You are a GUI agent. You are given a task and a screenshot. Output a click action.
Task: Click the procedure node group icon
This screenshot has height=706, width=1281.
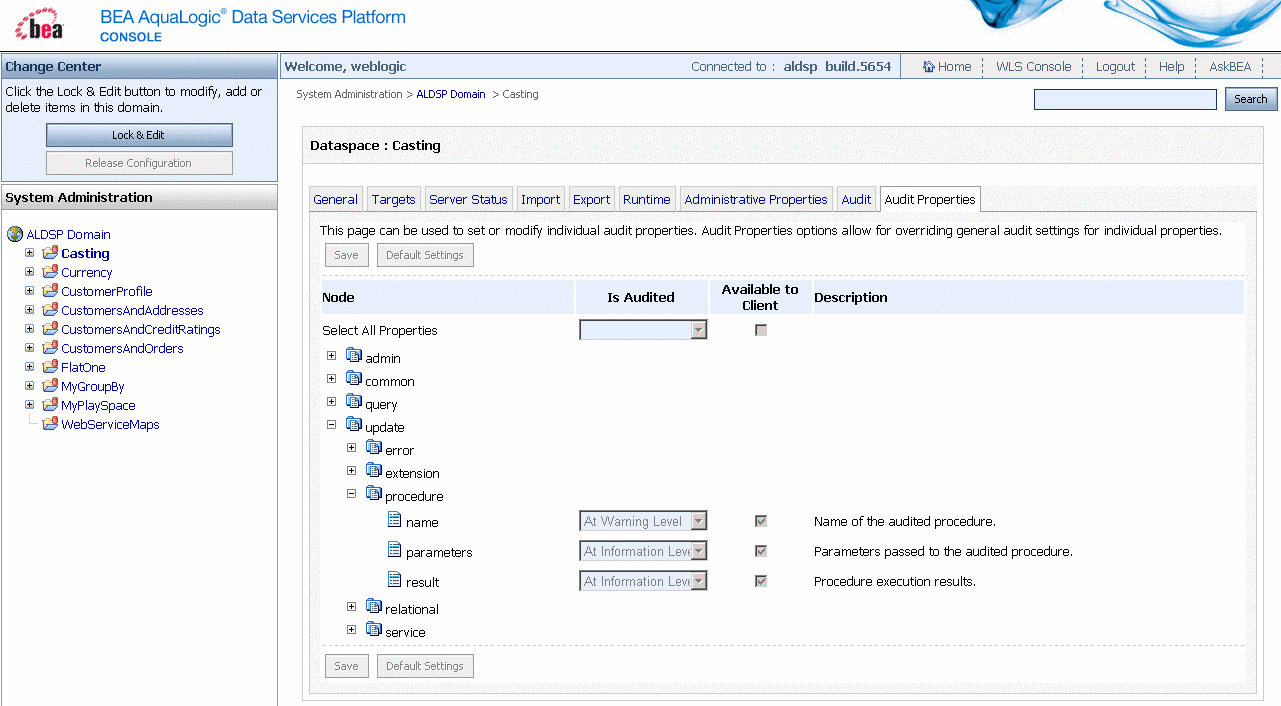coord(374,493)
